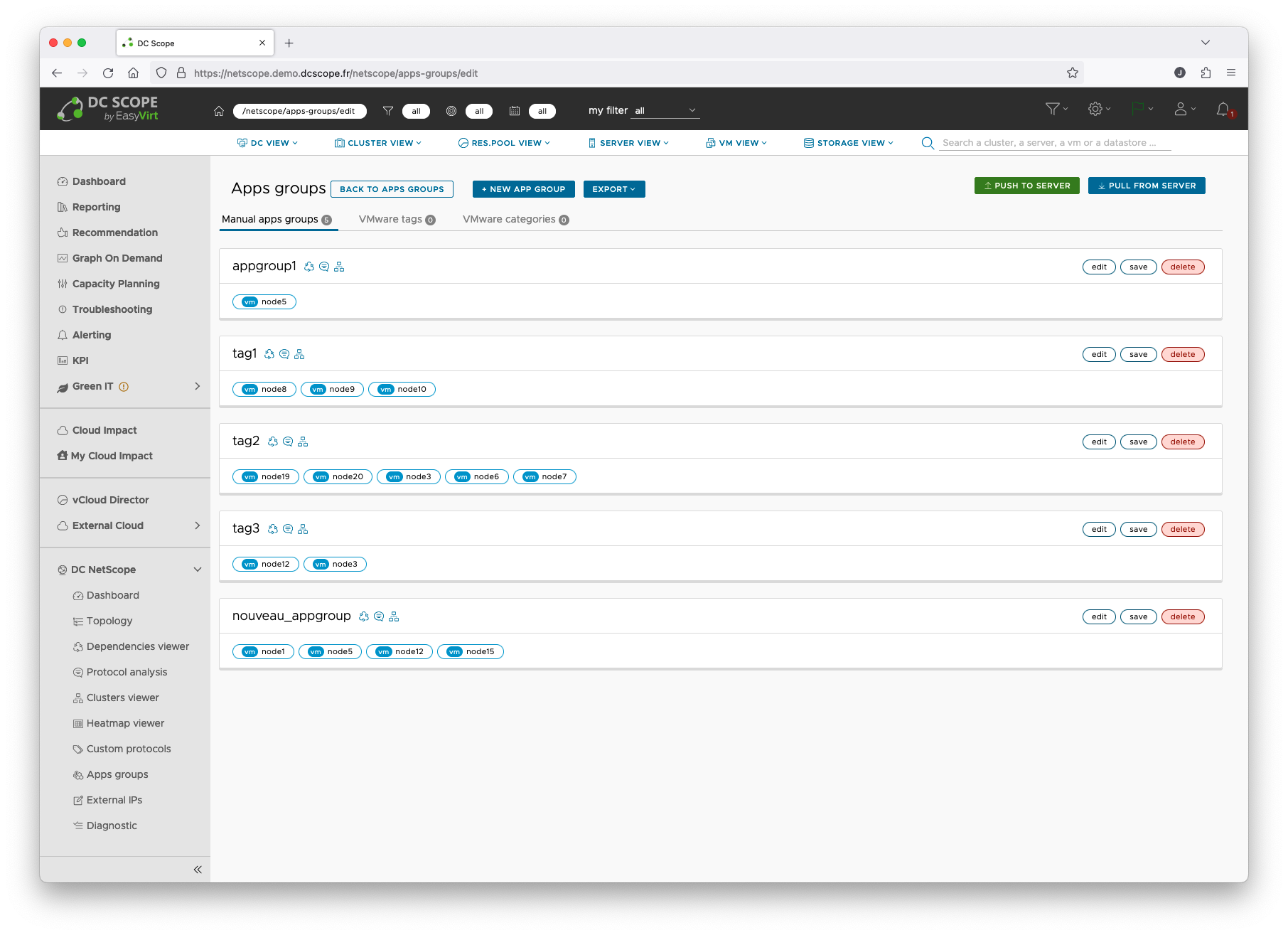Switch to the VMware categories tab
This screenshot has height=935, width=1288.
pos(515,220)
